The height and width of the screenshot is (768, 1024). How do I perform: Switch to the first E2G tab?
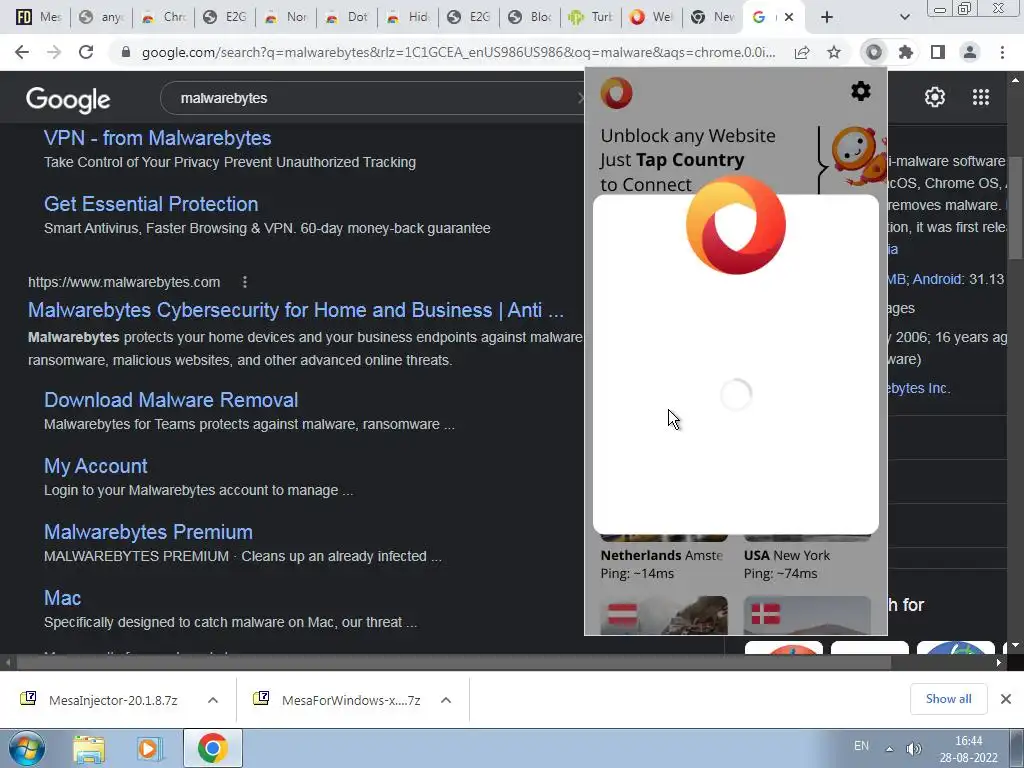224,17
